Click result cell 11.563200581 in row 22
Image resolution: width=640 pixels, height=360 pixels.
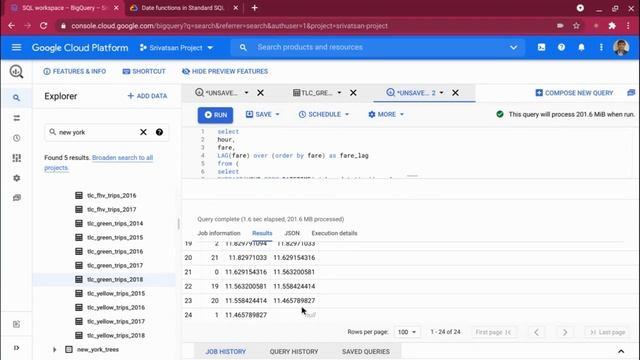pyautogui.click(x=246, y=286)
